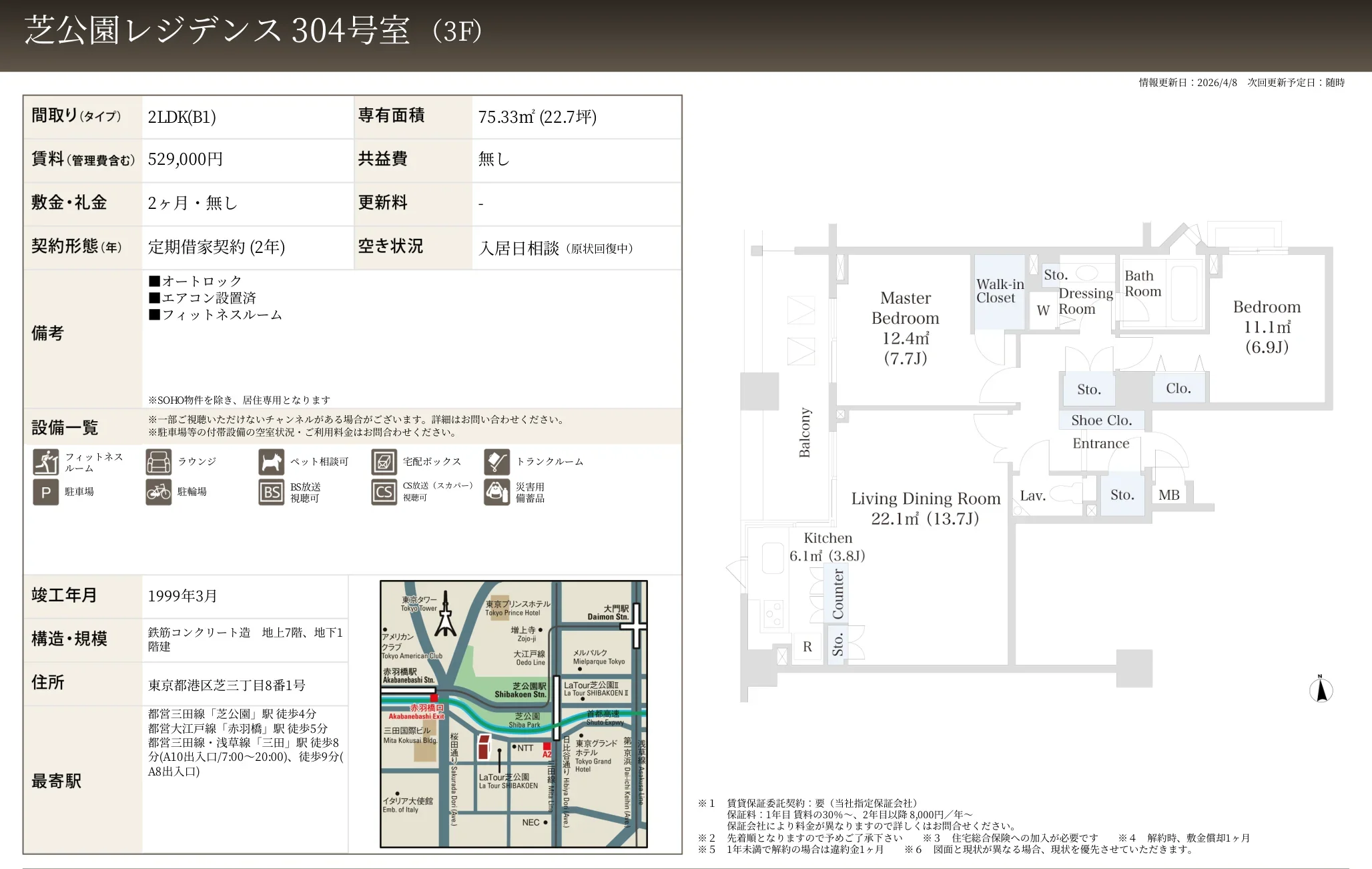Click Walk-in Closet on the floor plan
The width and height of the screenshot is (1372, 869).
pyautogui.click(x=1000, y=291)
